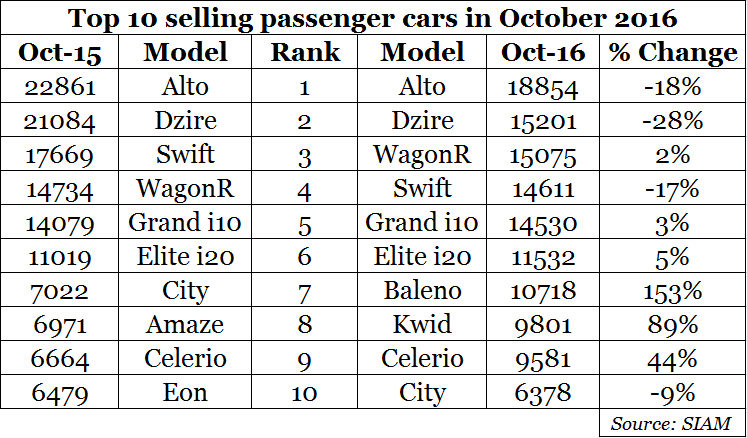Click the Source: SIAM note
Image resolution: width=747 pixels, height=438 pixels.
click(x=672, y=423)
